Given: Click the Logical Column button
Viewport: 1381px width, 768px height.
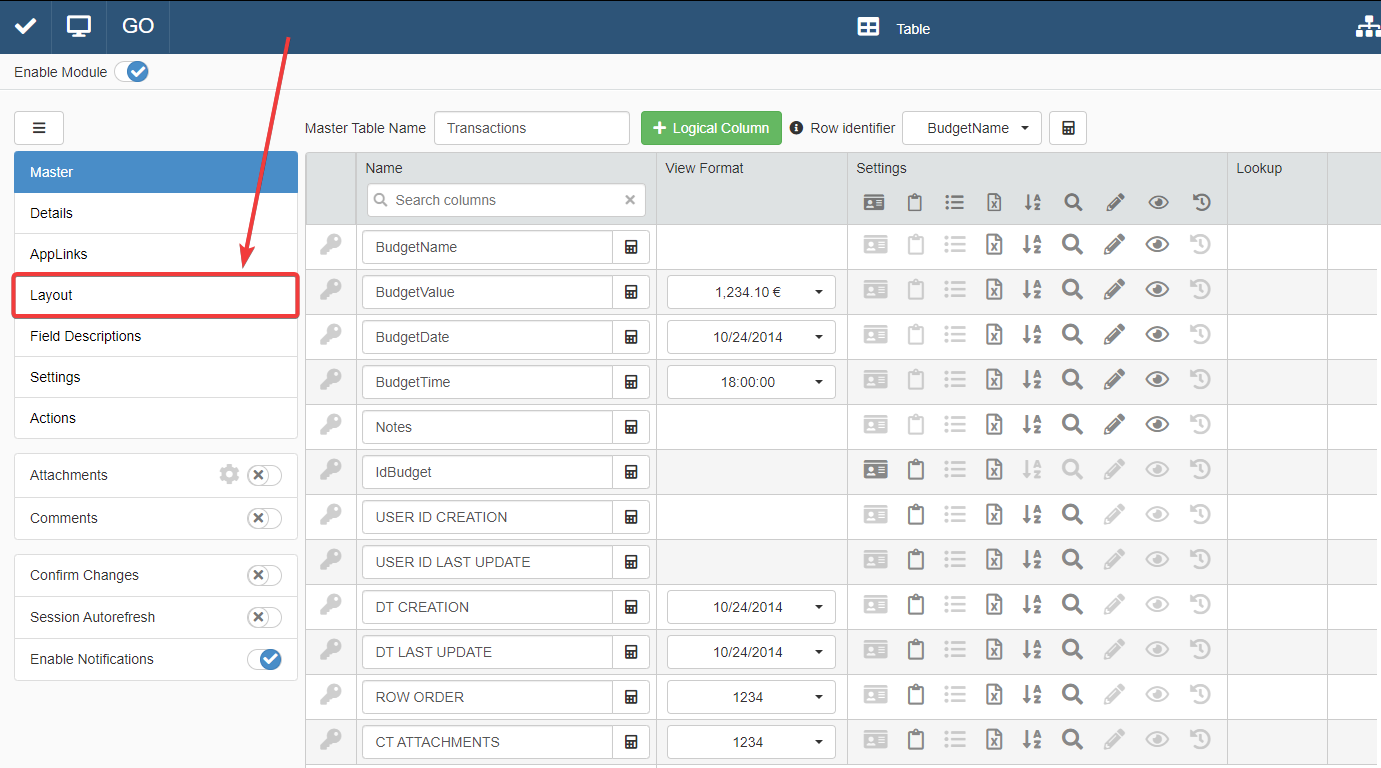Looking at the screenshot, I should pos(711,128).
